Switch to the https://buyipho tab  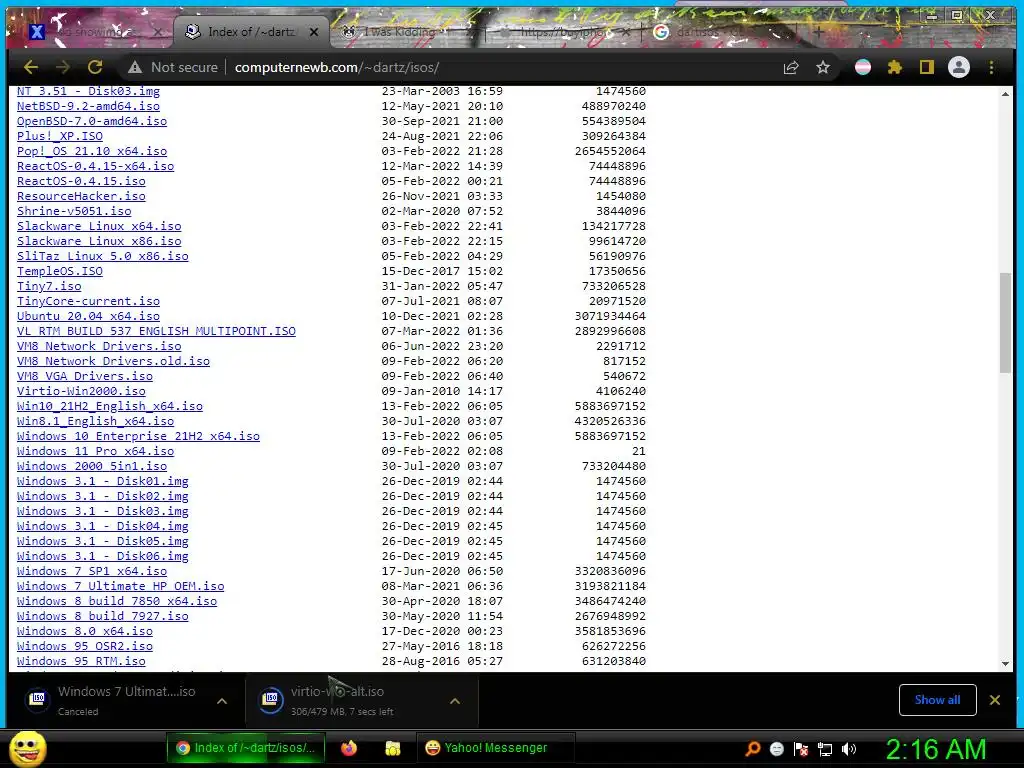[562, 31]
